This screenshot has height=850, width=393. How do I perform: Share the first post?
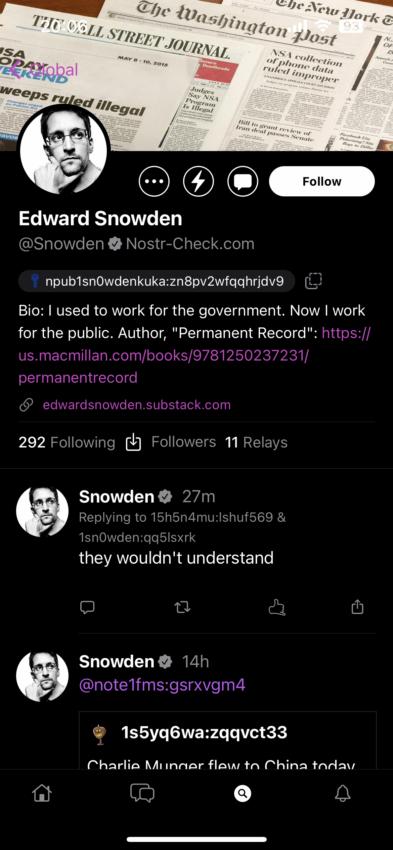(x=357, y=607)
